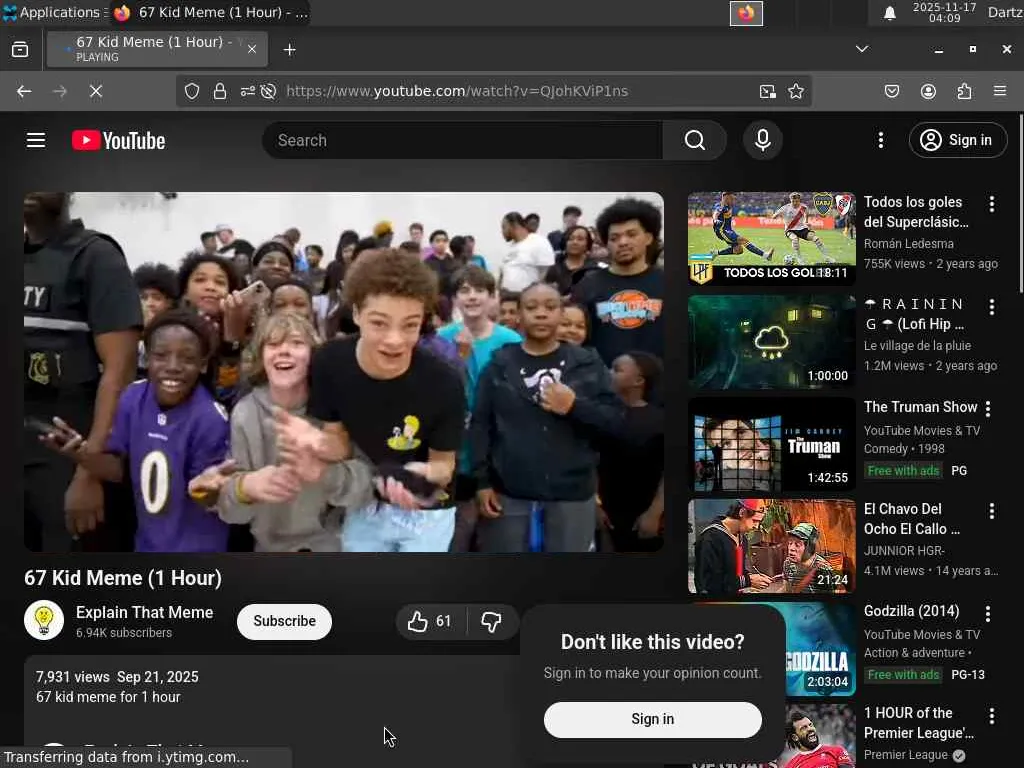
Task: Open picture-in-picture icon in URL bar
Action: coord(767,91)
